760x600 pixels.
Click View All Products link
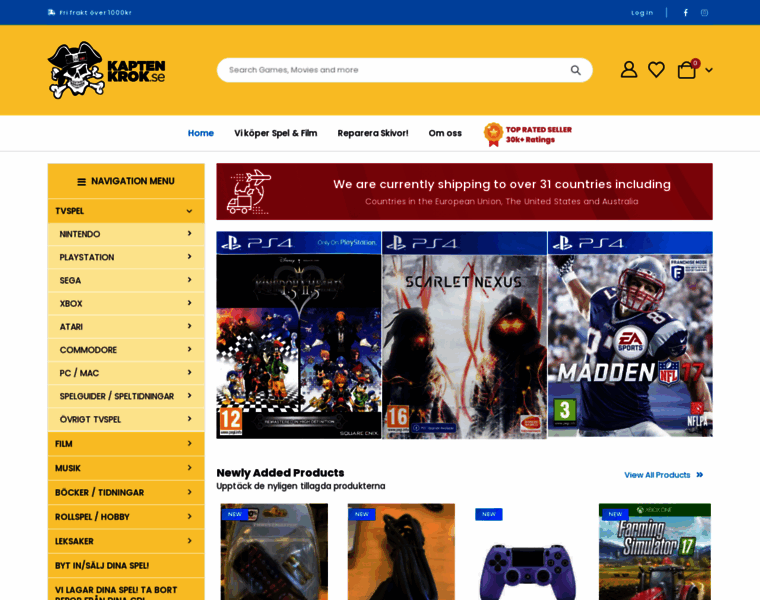[x=663, y=475]
